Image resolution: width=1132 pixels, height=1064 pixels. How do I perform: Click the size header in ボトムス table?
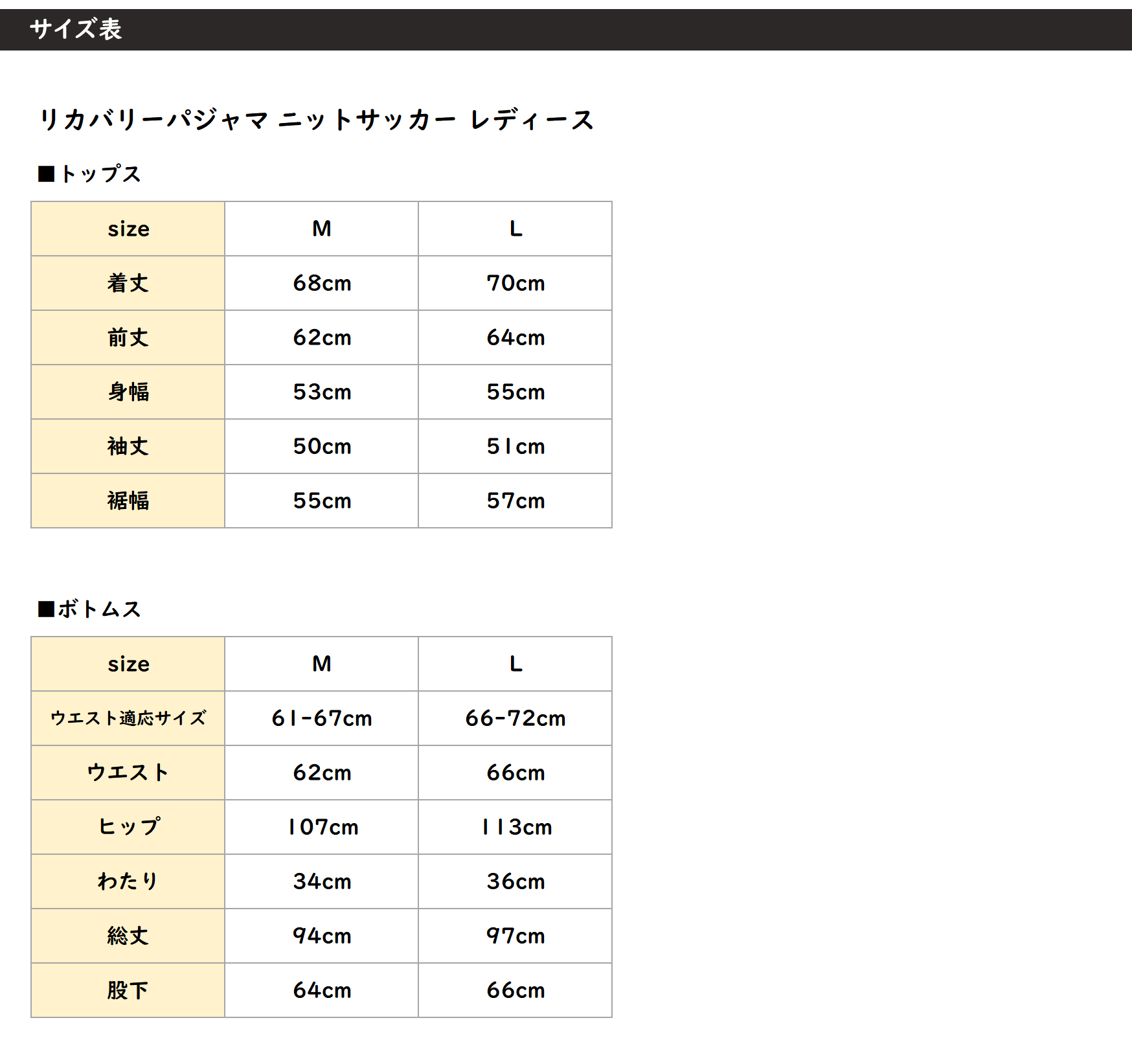128,664
